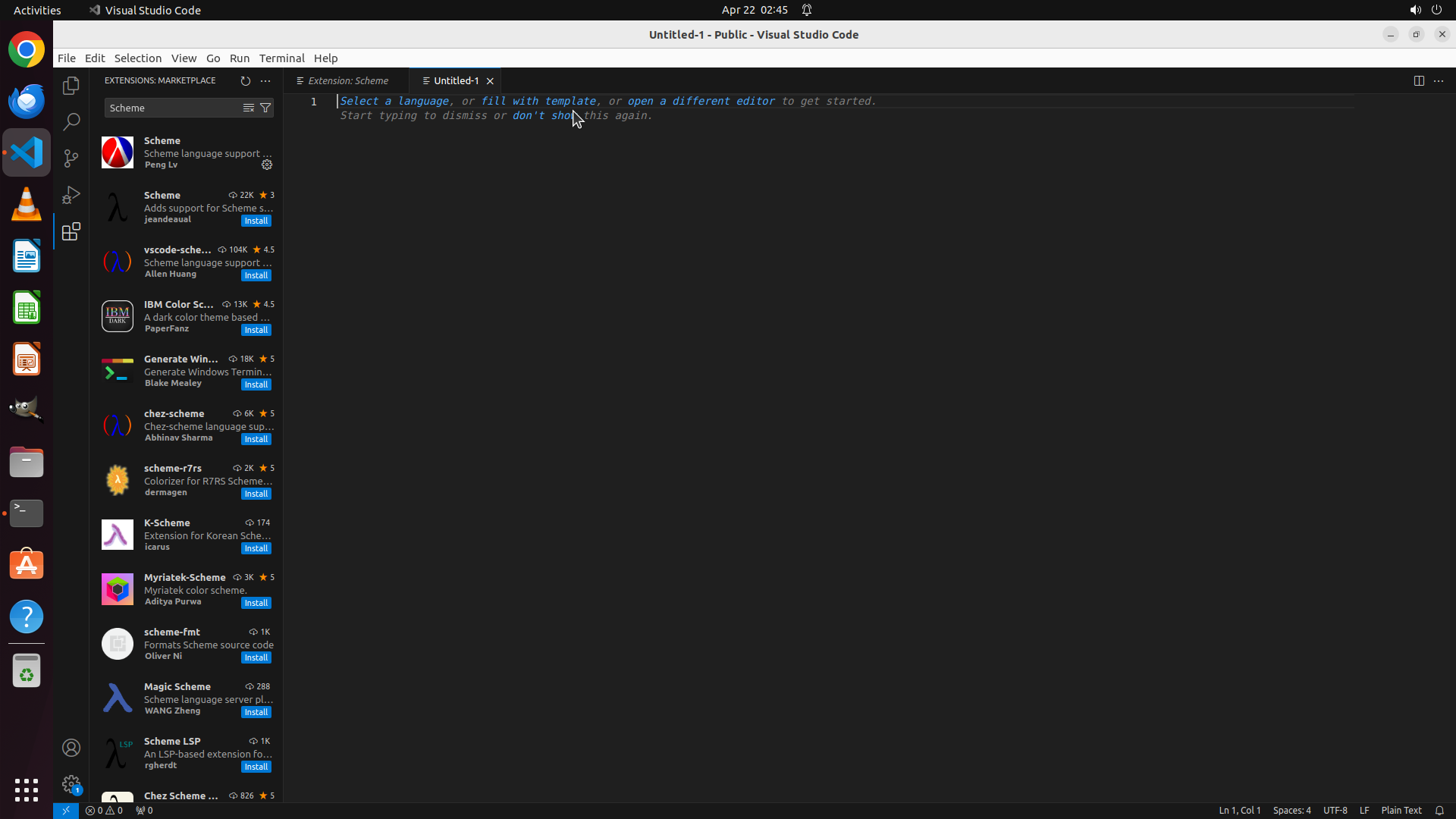Open the Source Control view
This screenshot has height=819, width=1456.
click(71, 158)
